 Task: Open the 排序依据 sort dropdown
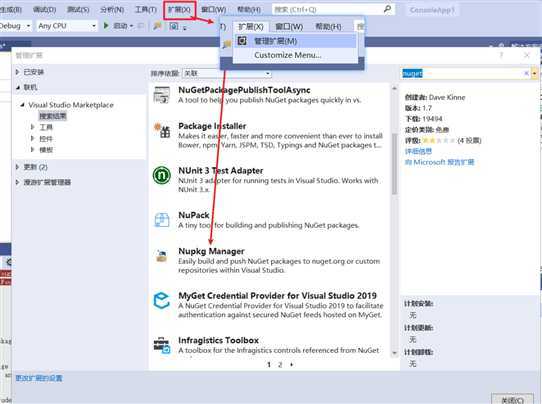pos(227,73)
